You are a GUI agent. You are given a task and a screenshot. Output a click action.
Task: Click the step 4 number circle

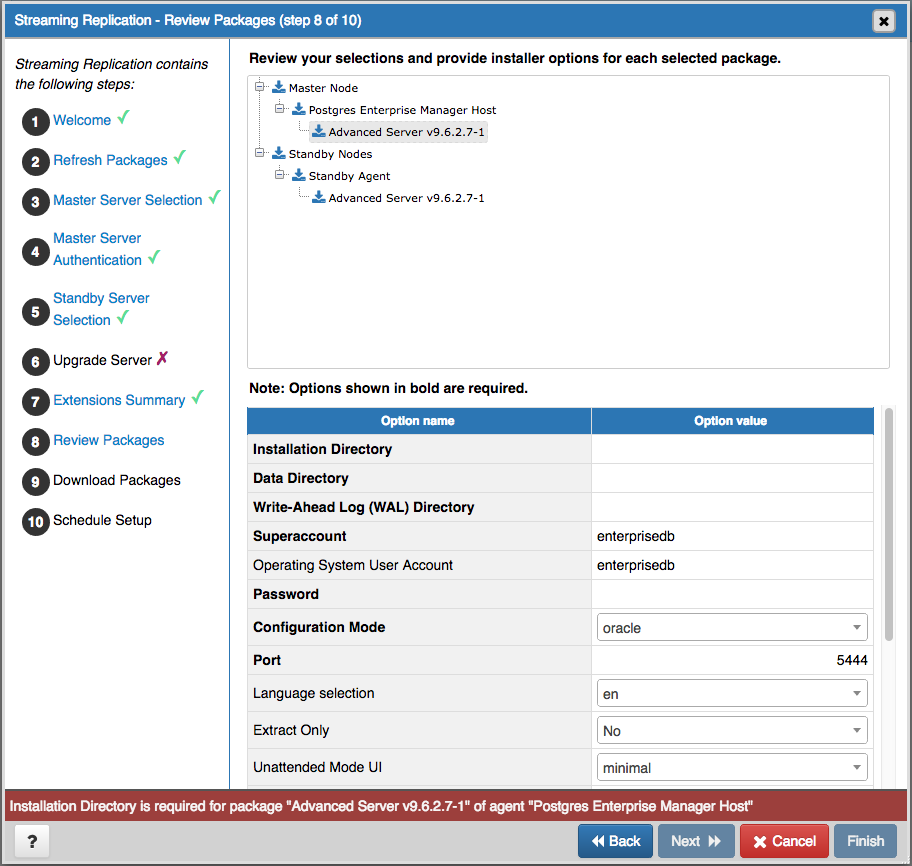(35, 252)
